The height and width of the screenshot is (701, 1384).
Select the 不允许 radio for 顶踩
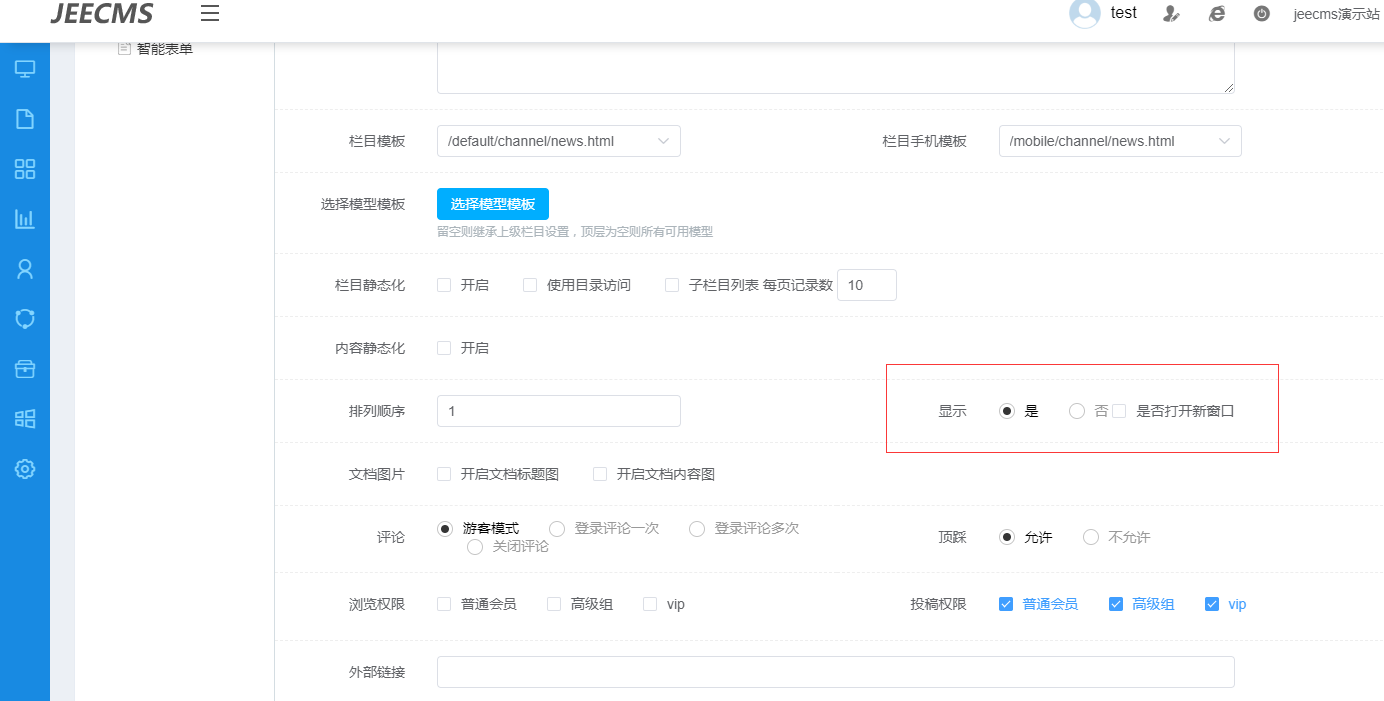click(1091, 537)
